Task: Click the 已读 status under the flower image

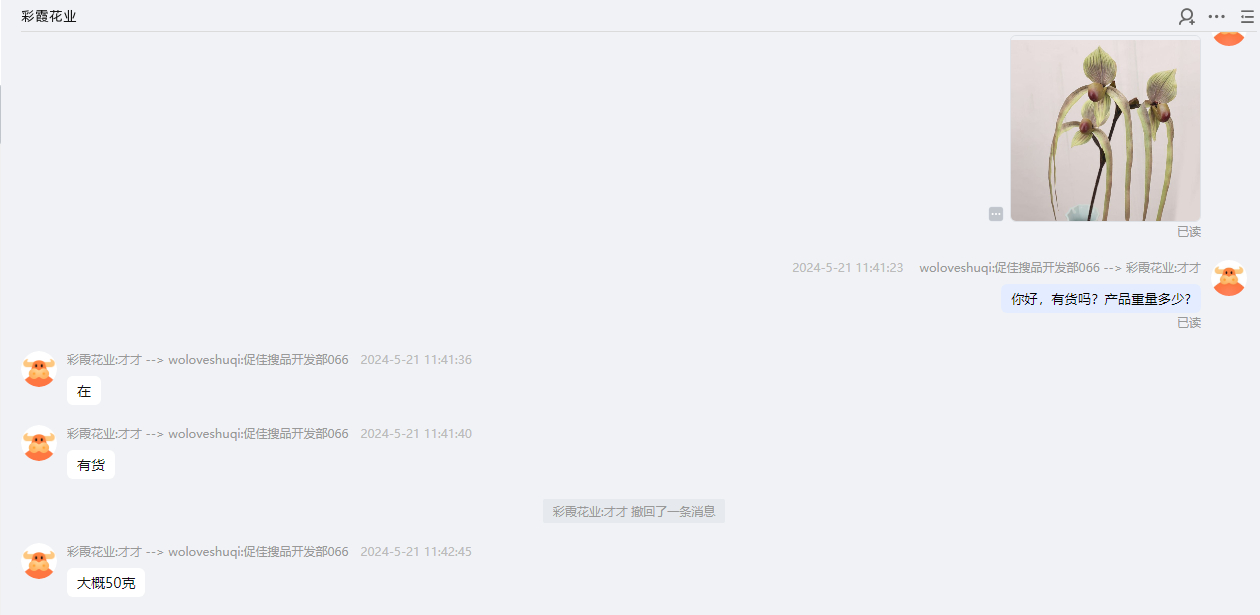Action: 1189,232
